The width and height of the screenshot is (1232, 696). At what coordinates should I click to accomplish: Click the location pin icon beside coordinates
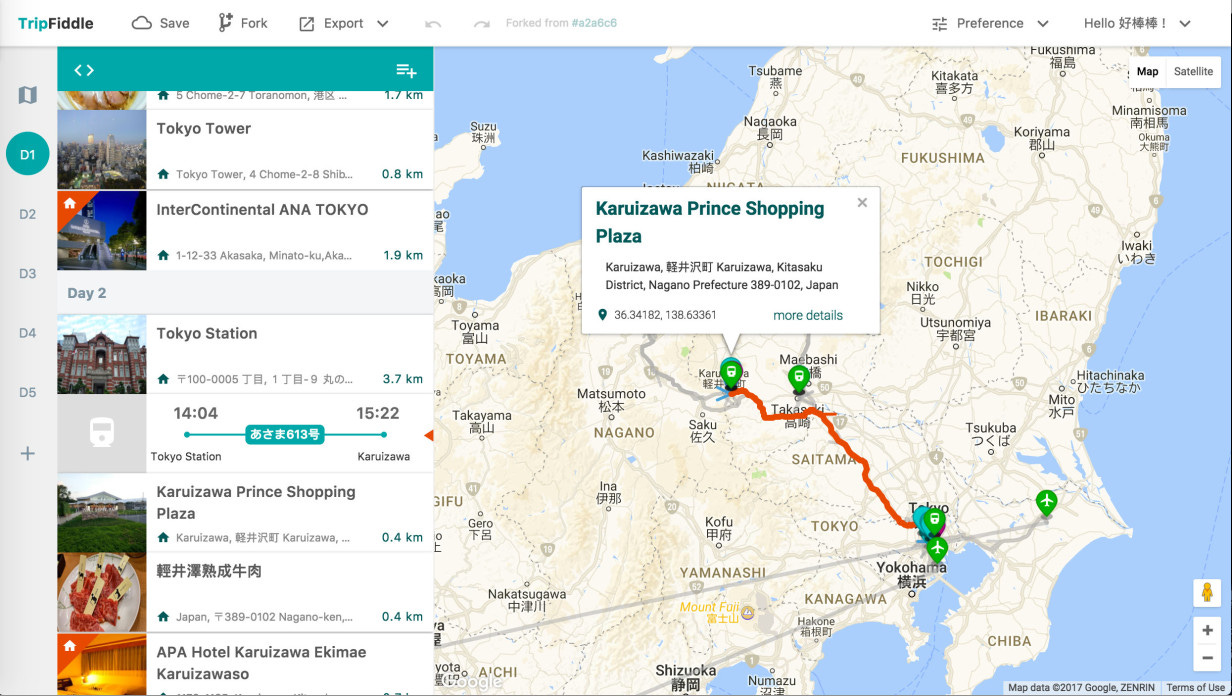point(602,315)
